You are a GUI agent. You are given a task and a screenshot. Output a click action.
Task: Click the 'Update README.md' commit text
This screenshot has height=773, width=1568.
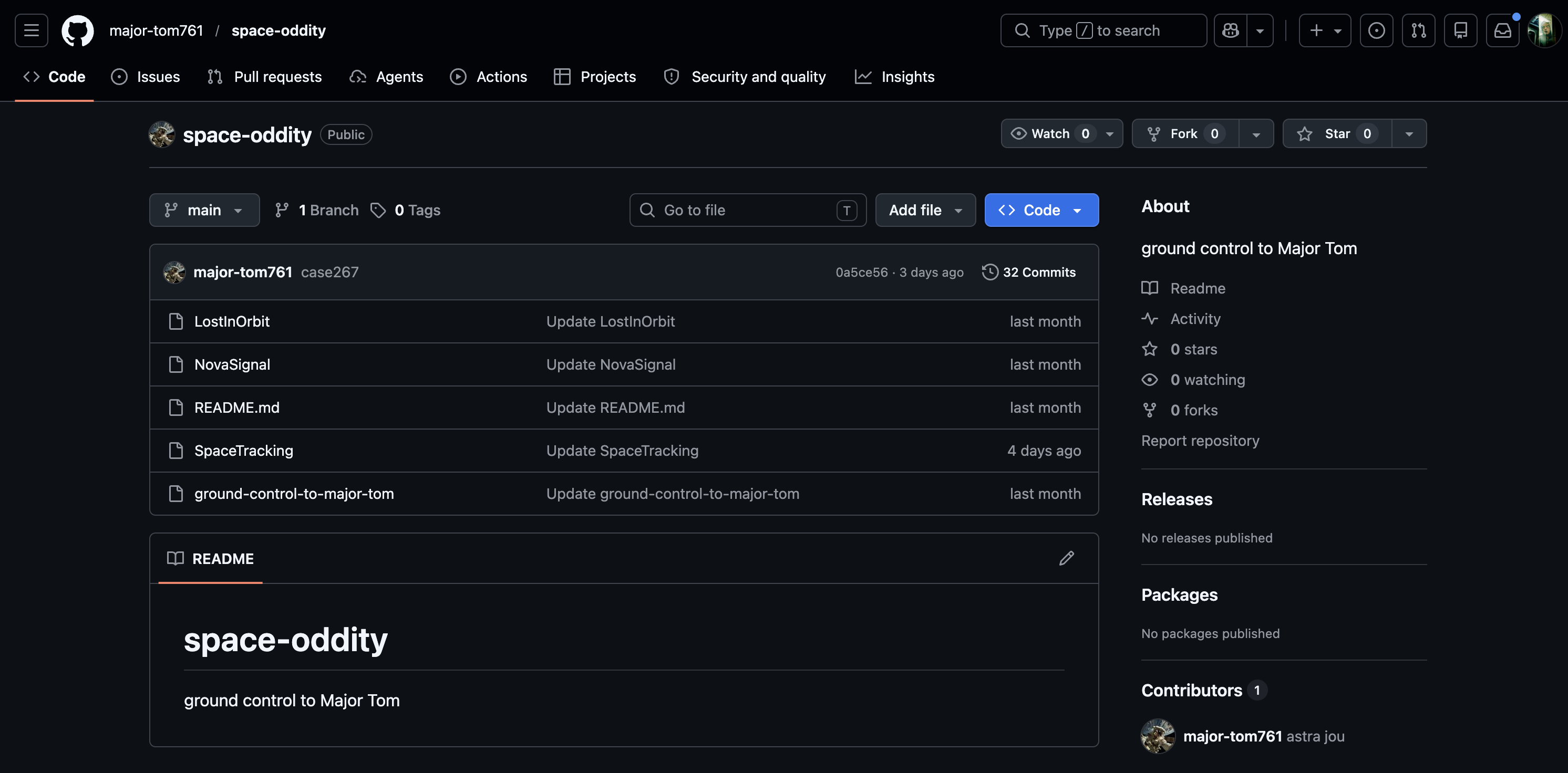pyautogui.click(x=615, y=408)
